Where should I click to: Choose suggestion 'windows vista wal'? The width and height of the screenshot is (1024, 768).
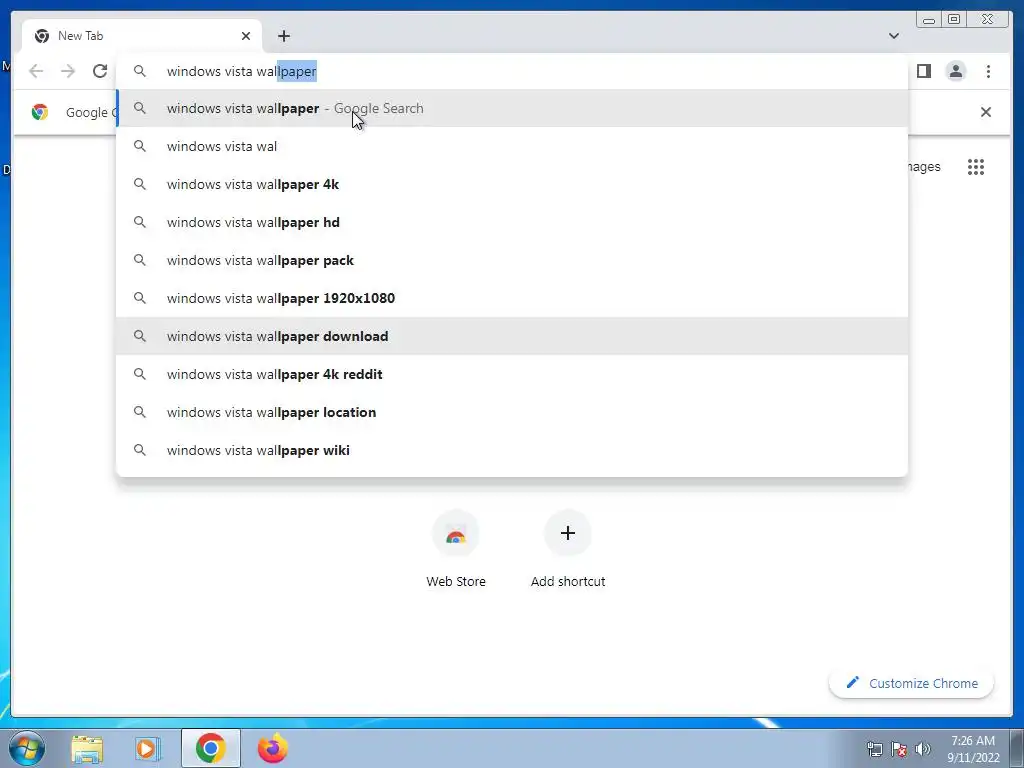[x=512, y=146]
